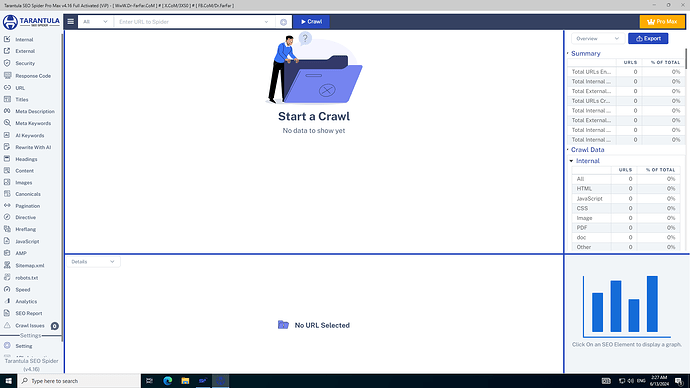Click the round icon beside the URL field
The width and height of the screenshot is (690, 388).
283,22
